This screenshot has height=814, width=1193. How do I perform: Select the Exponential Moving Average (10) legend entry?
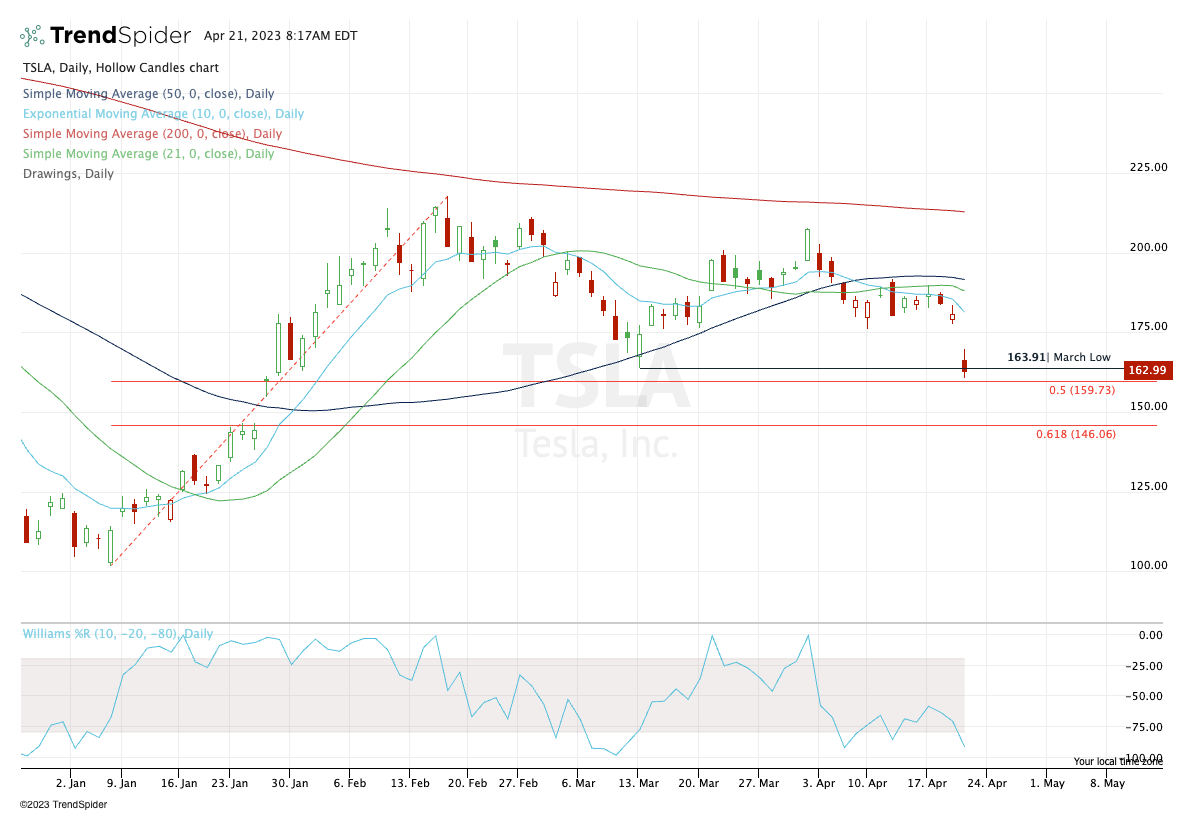pos(164,113)
